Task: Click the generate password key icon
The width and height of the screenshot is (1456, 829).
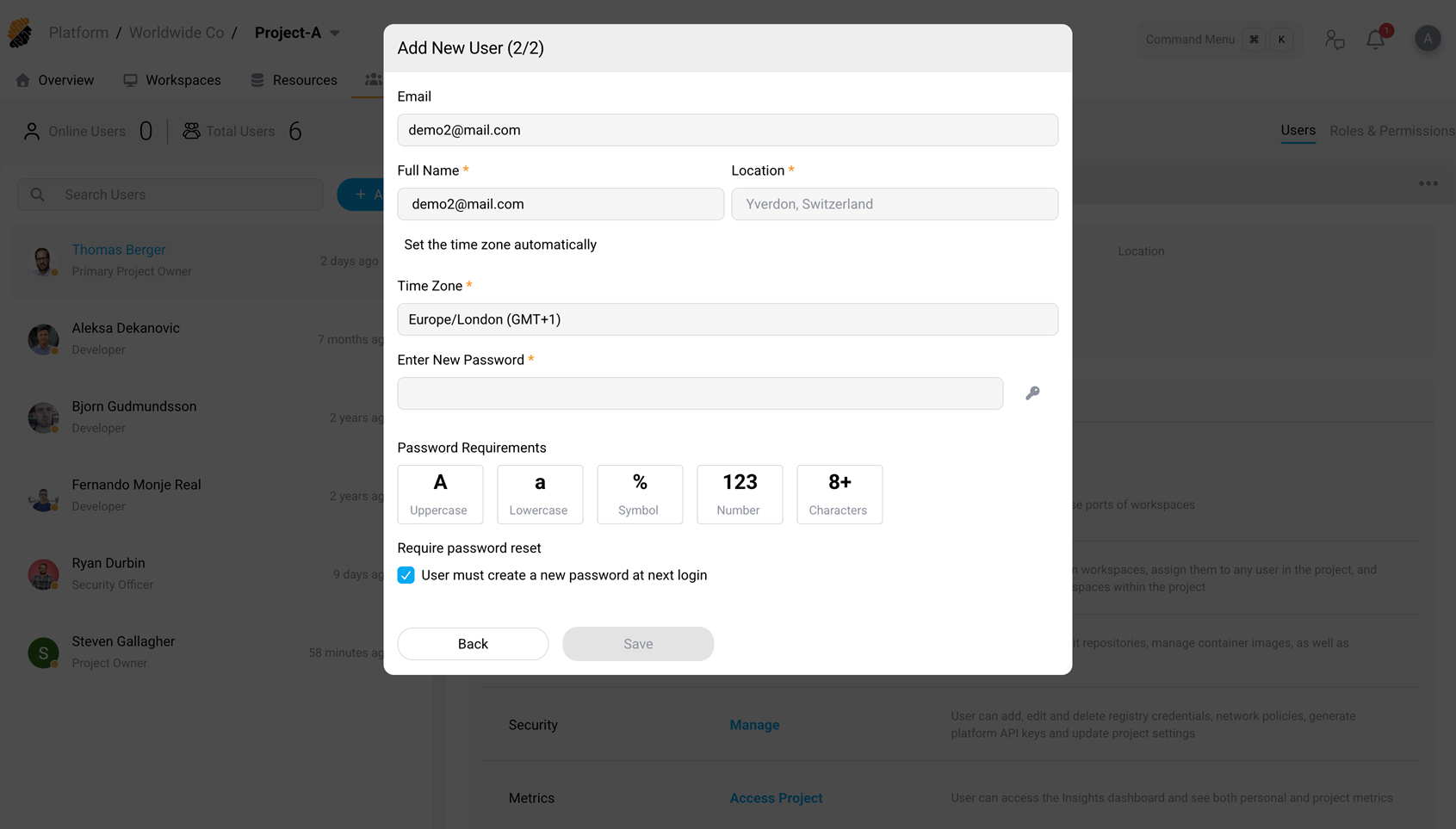Action: 1032,393
